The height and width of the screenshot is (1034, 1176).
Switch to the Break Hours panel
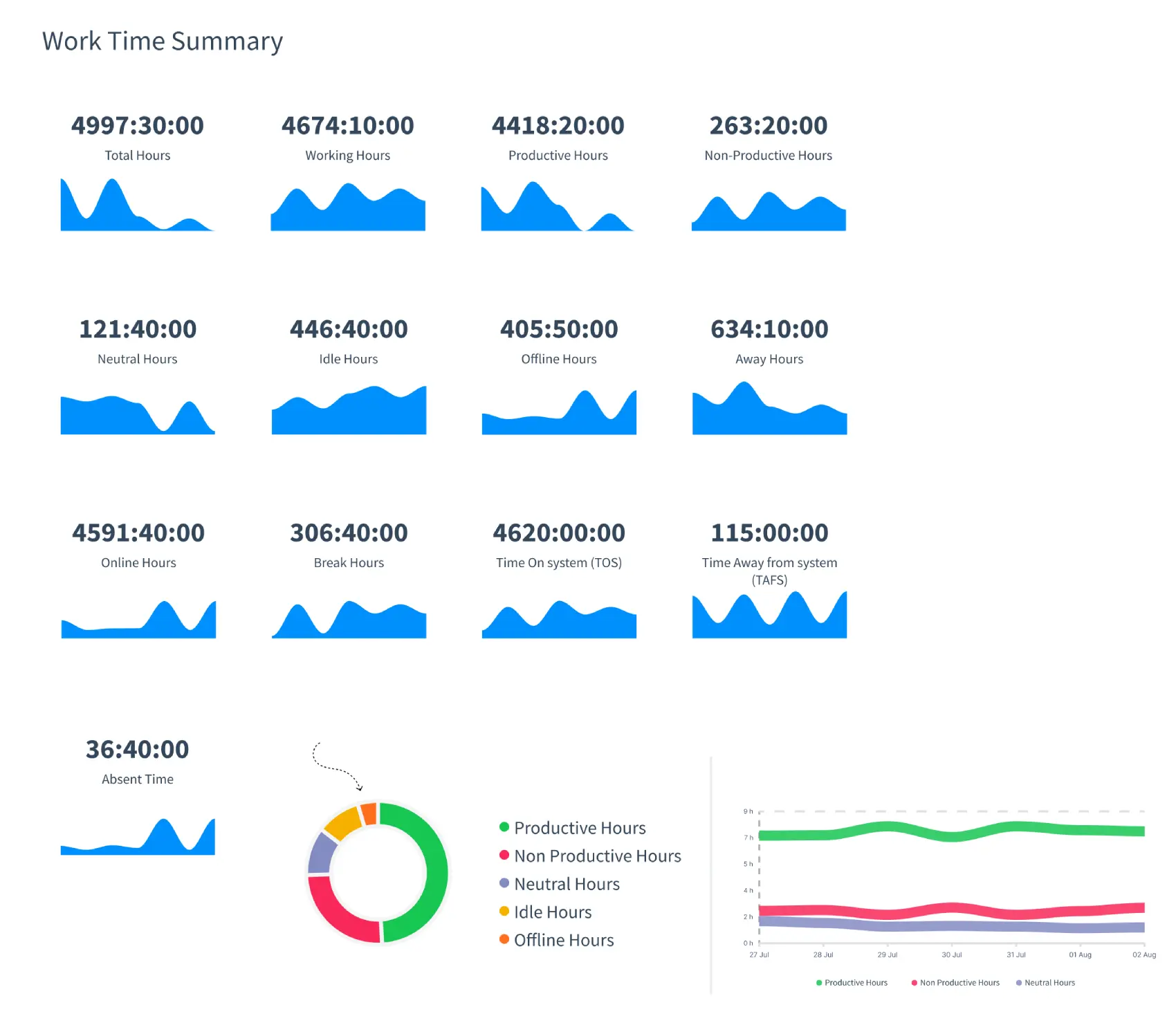[348, 562]
